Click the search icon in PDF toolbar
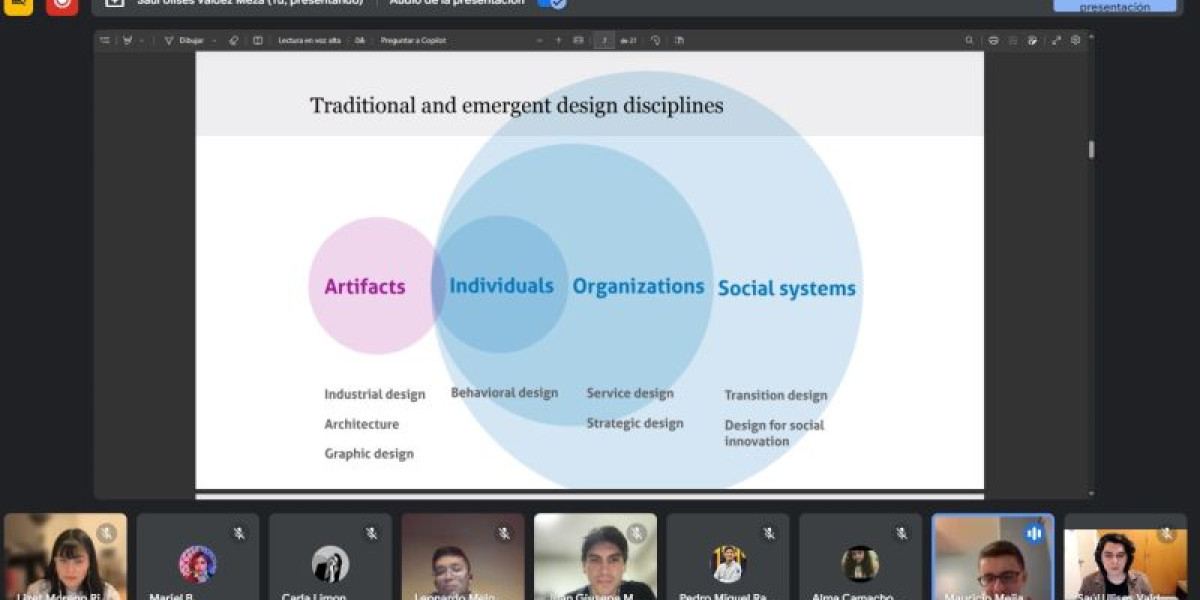Viewport: 1200px width, 600px height. pyautogui.click(x=969, y=41)
